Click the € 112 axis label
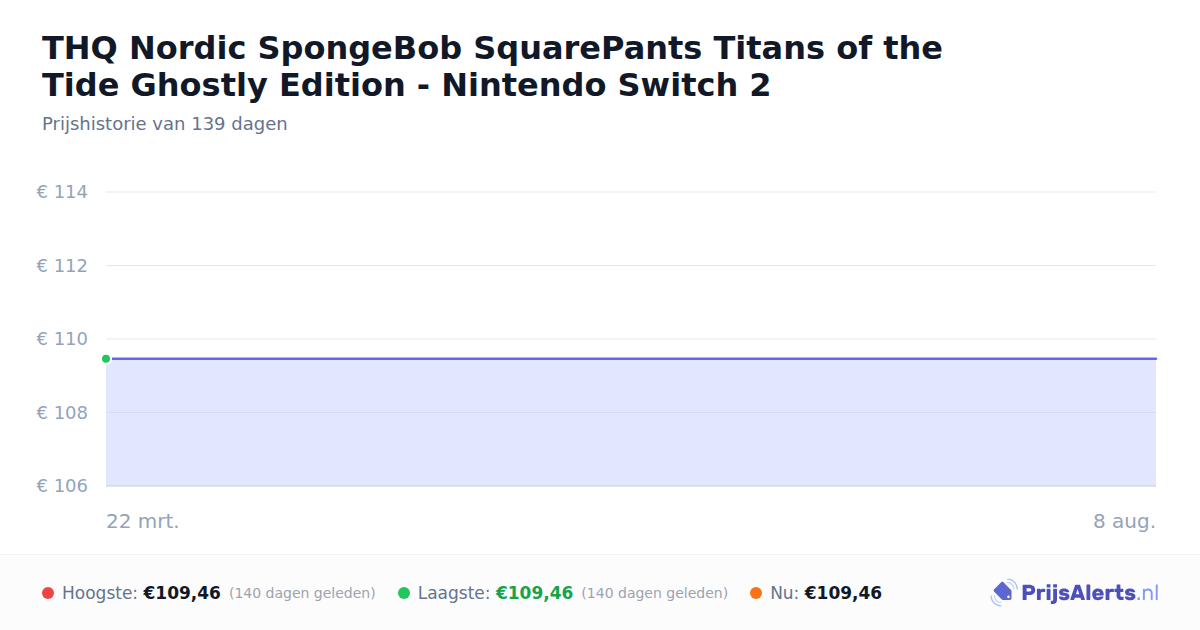This screenshot has height=630, width=1200. tap(62, 266)
